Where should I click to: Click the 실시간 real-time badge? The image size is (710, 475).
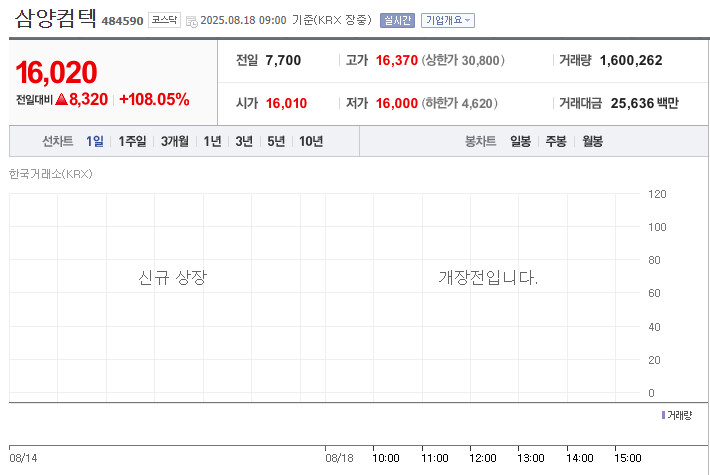click(397, 20)
